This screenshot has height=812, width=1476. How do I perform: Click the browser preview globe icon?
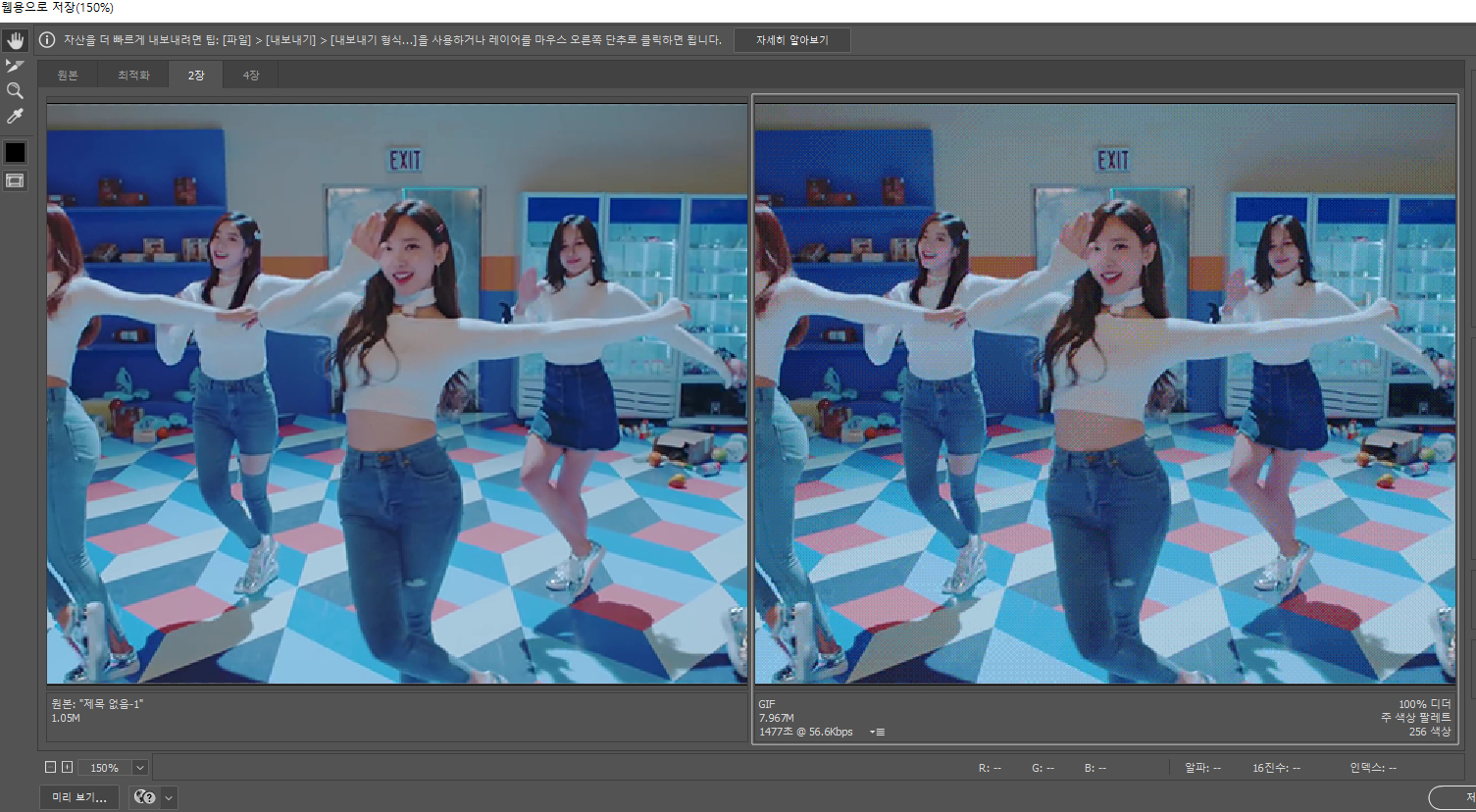click(x=144, y=797)
